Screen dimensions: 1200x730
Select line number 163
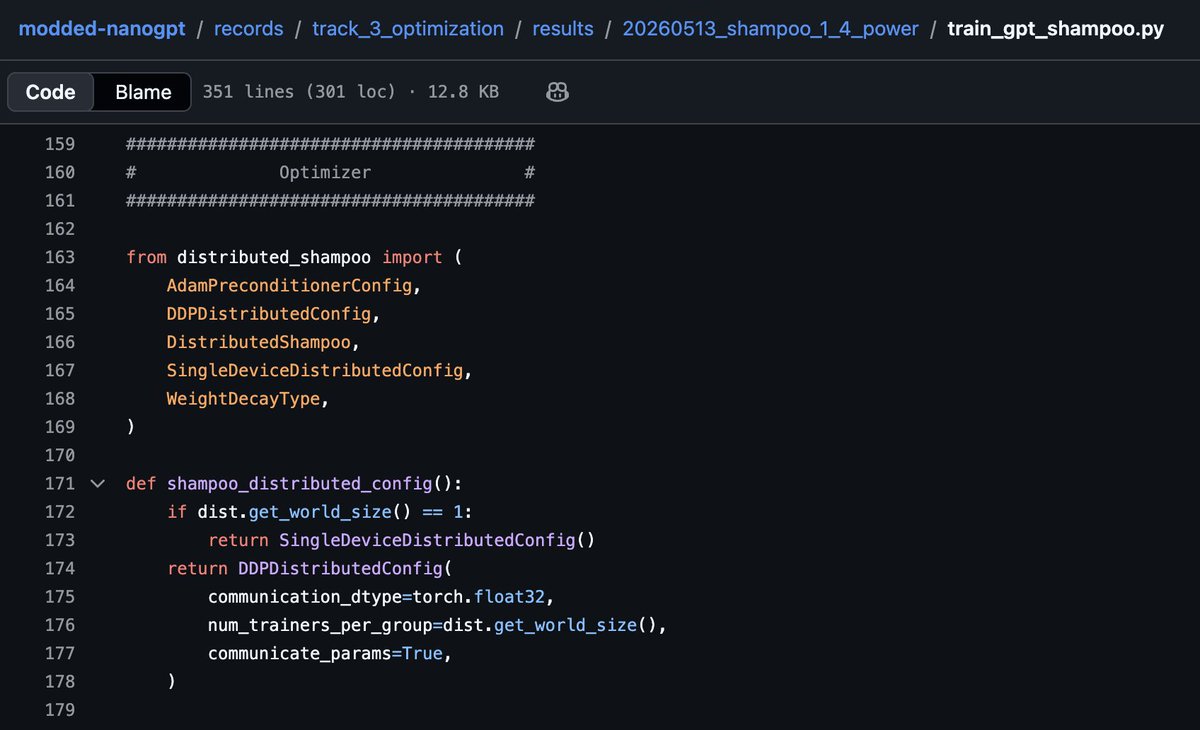point(60,257)
